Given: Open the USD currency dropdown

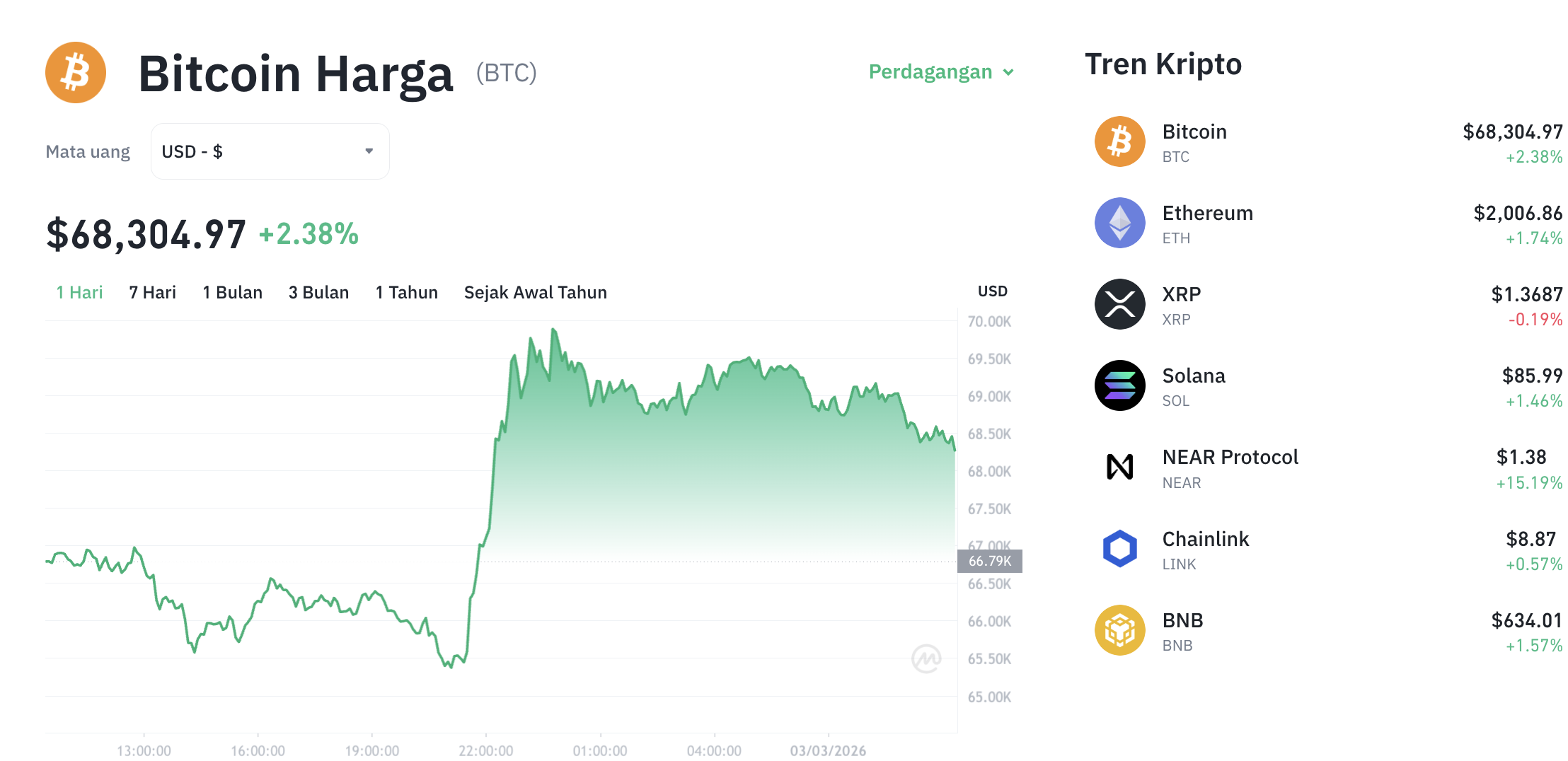Looking at the screenshot, I should point(269,151).
